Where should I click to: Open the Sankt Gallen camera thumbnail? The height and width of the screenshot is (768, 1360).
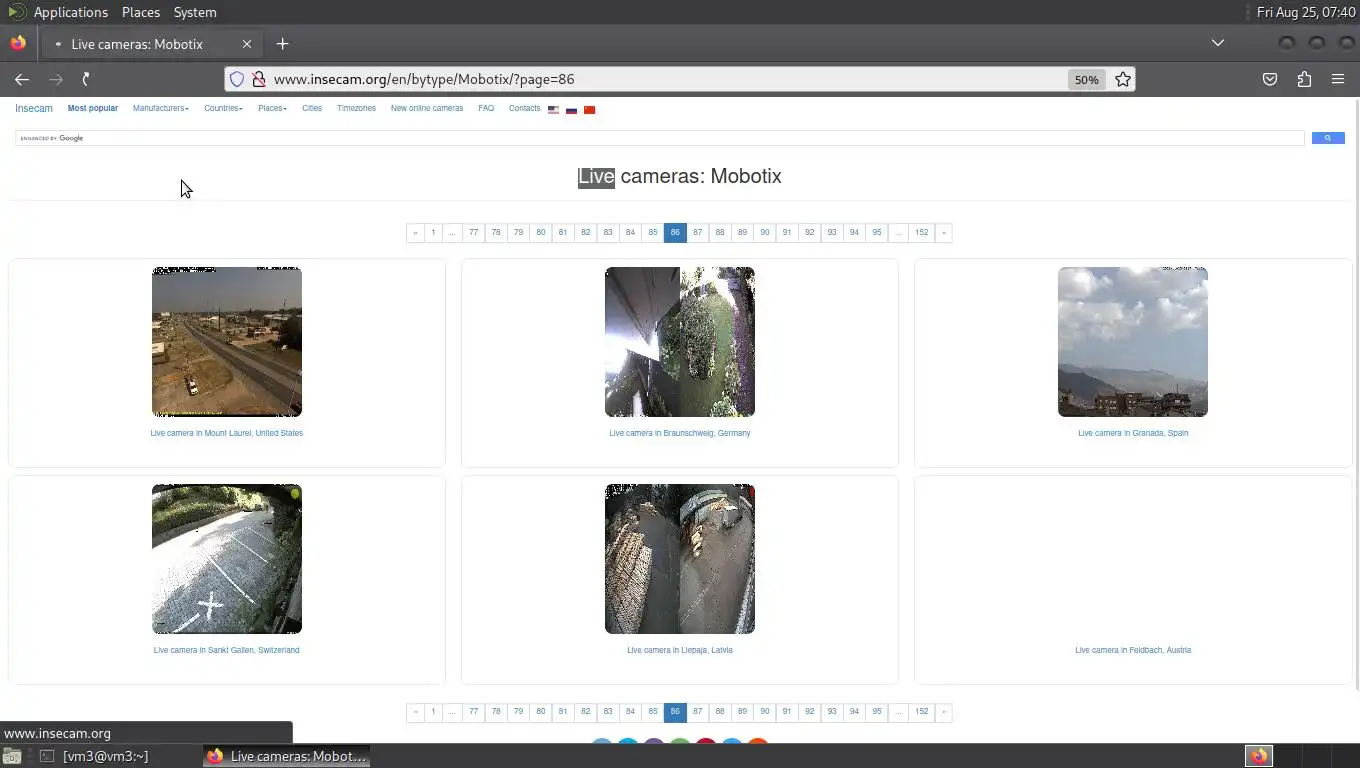click(x=227, y=559)
